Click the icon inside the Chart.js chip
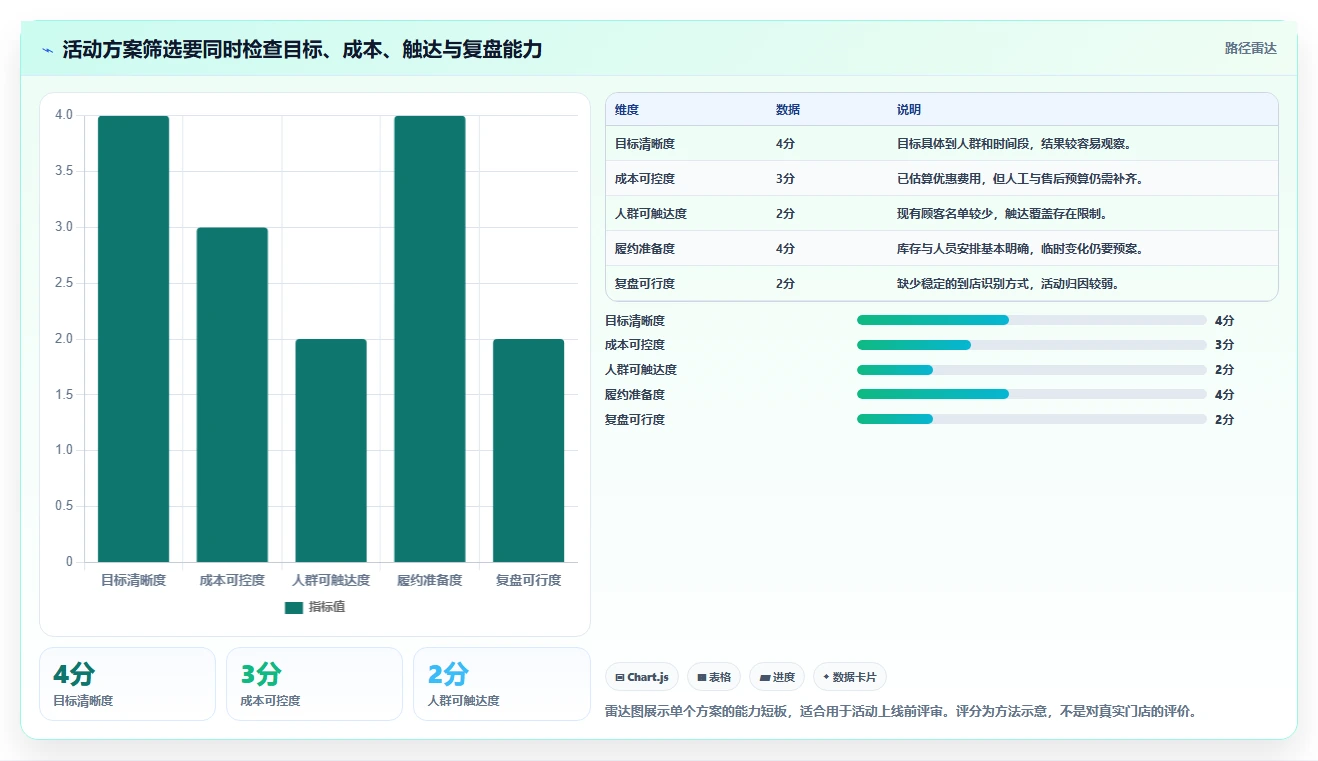The height and width of the screenshot is (761, 1318). pyautogui.click(x=620, y=677)
